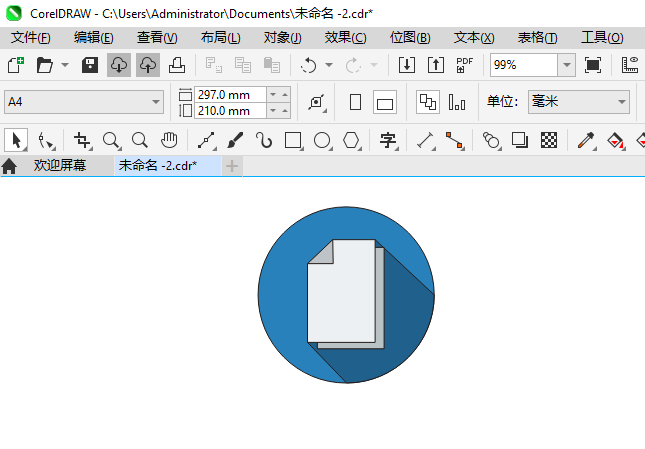The width and height of the screenshot is (645, 449).
Task: Open the units dropdown showing 毫米
Action: [620, 102]
